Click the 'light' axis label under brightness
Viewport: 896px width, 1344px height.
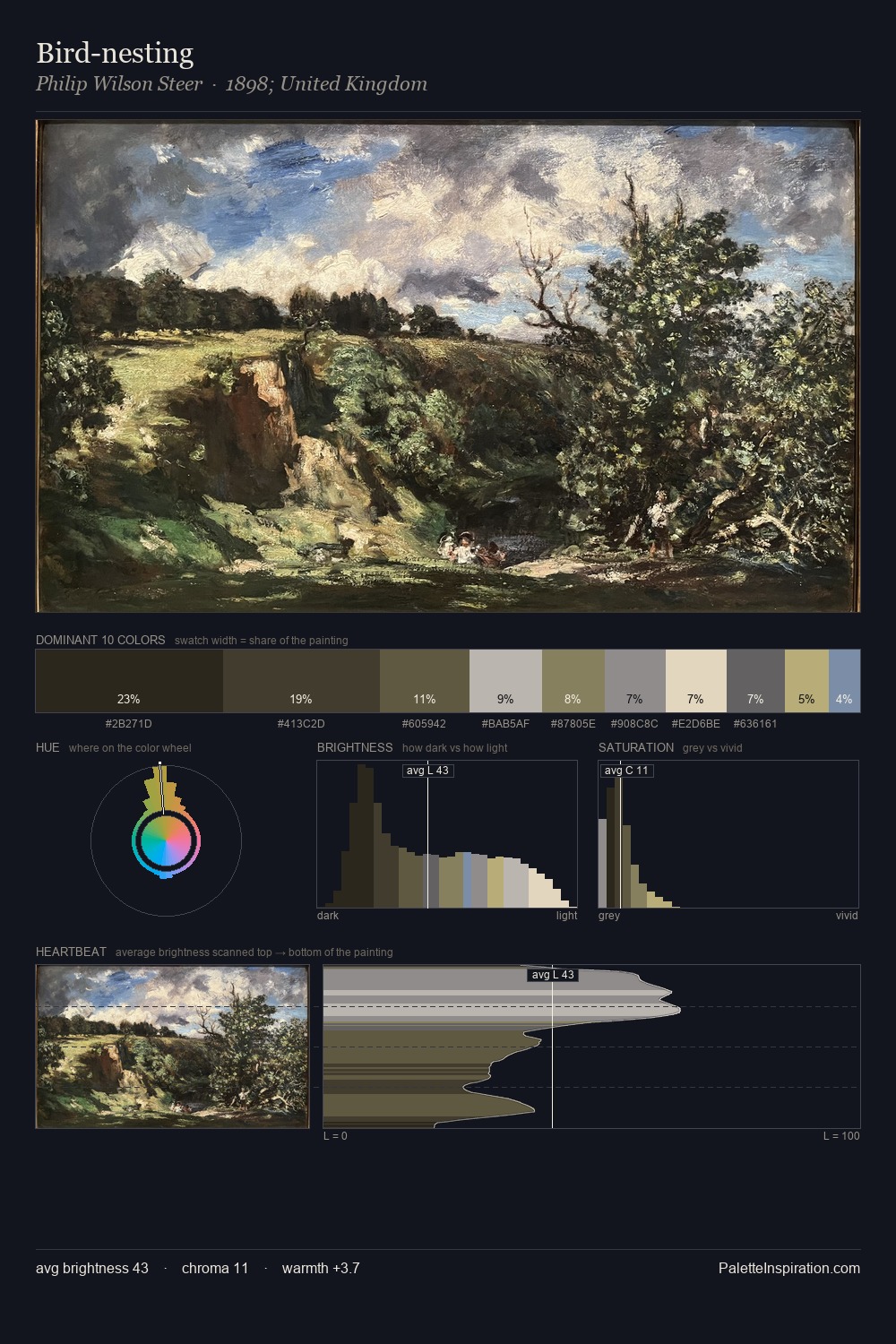click(x=567, y=916)
